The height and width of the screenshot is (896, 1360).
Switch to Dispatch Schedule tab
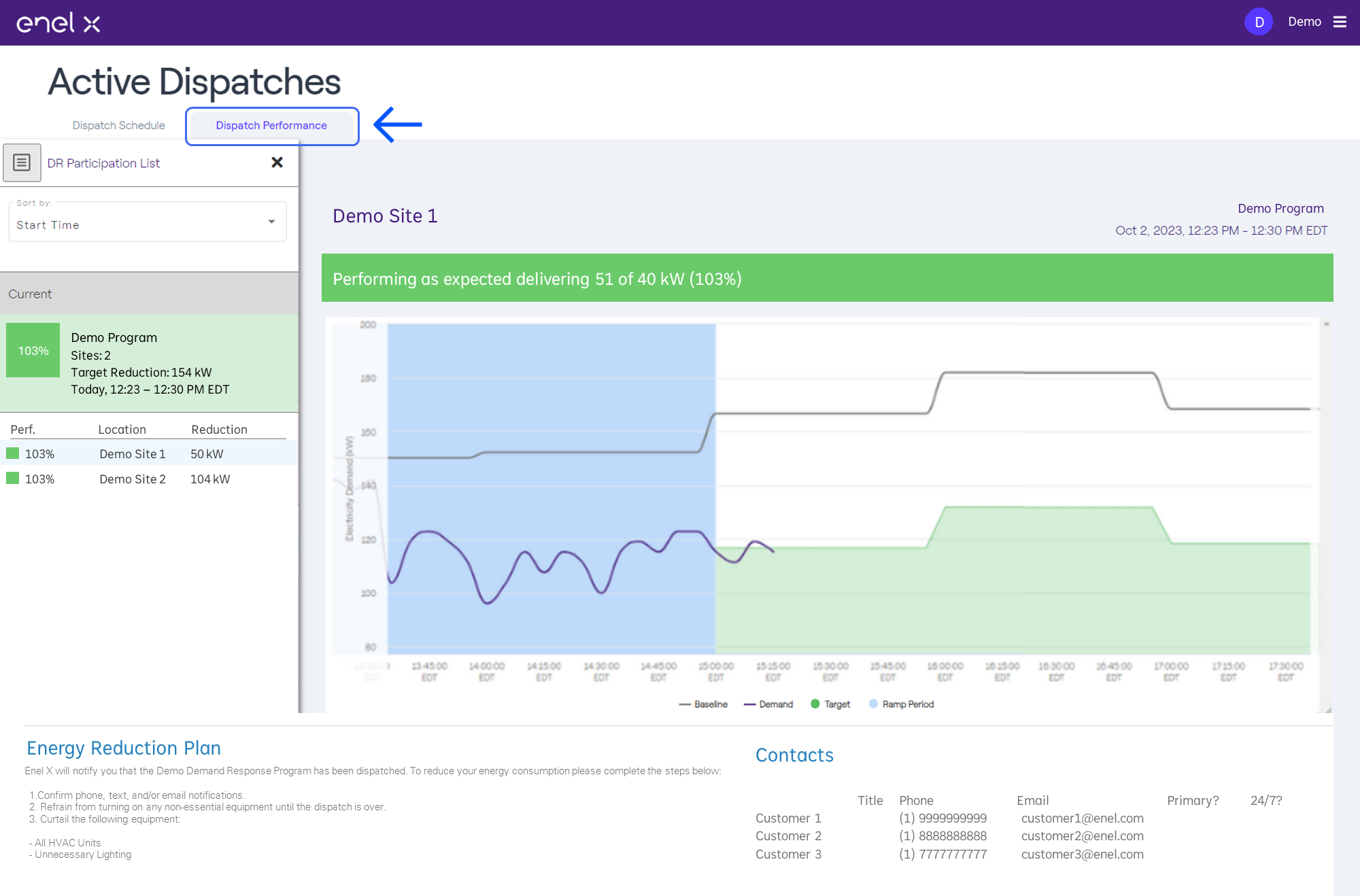point(119,125)
